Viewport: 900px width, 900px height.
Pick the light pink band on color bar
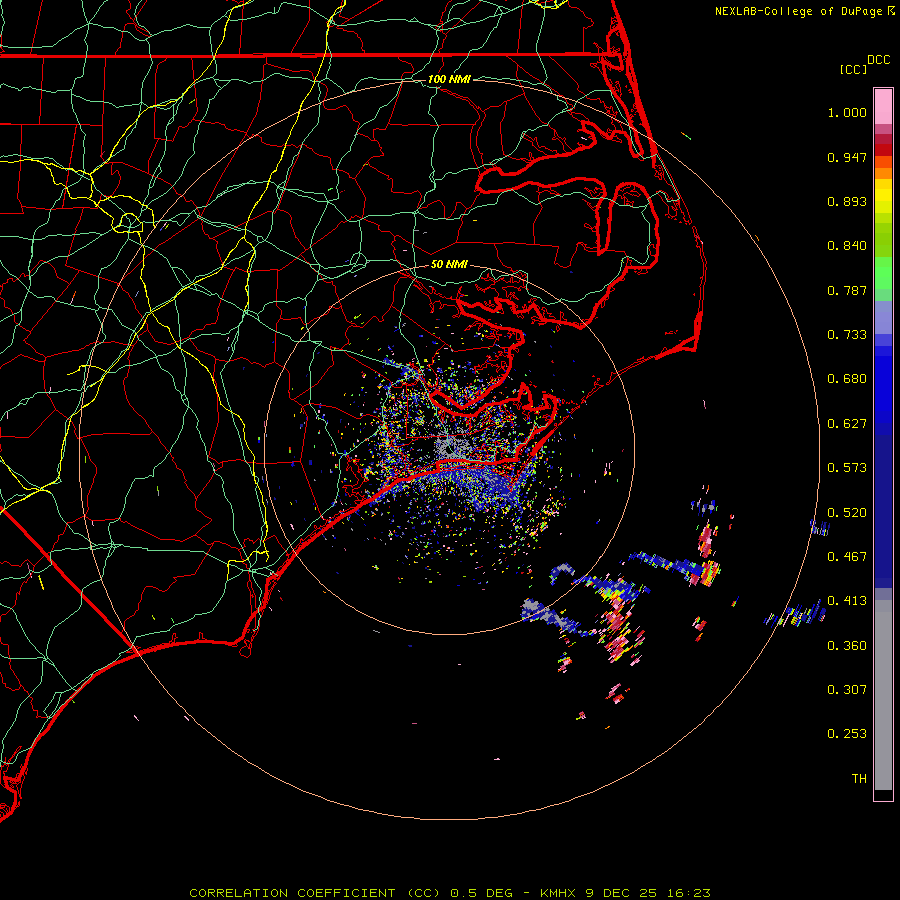click(x=883, y=107)
